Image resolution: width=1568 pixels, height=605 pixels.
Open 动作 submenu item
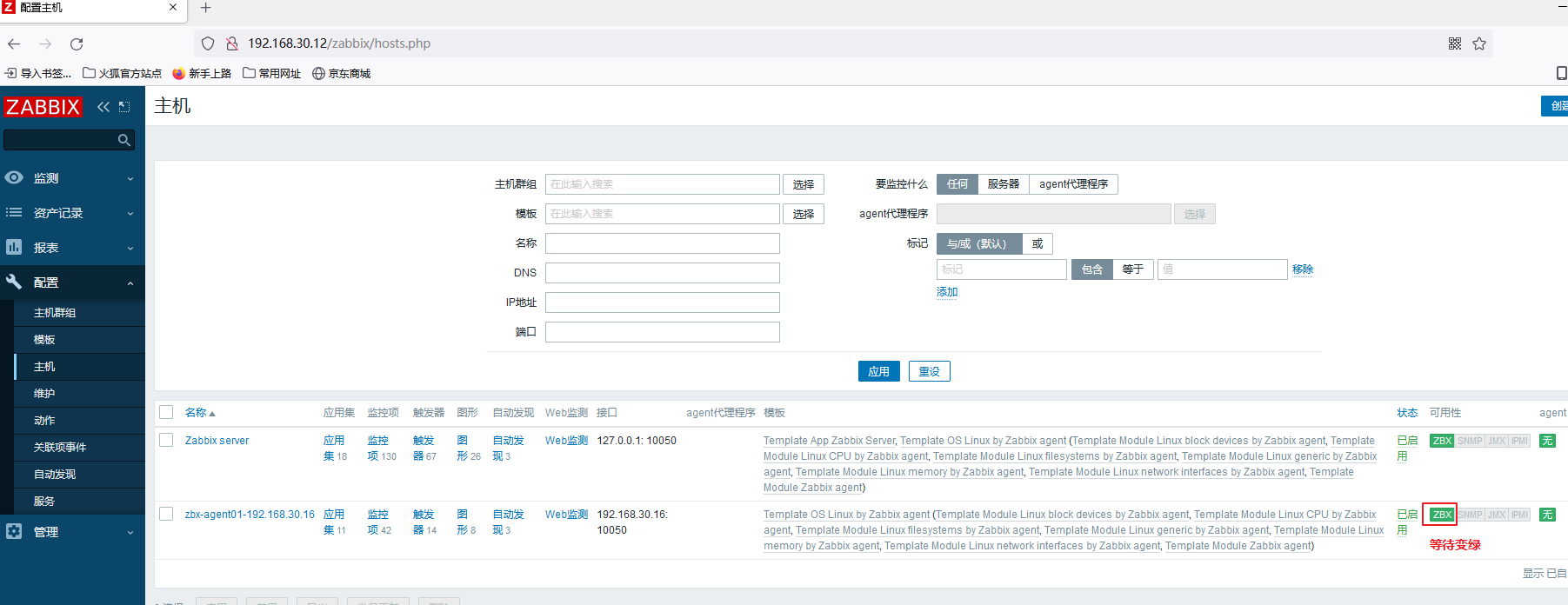click(x=79, y=421)
